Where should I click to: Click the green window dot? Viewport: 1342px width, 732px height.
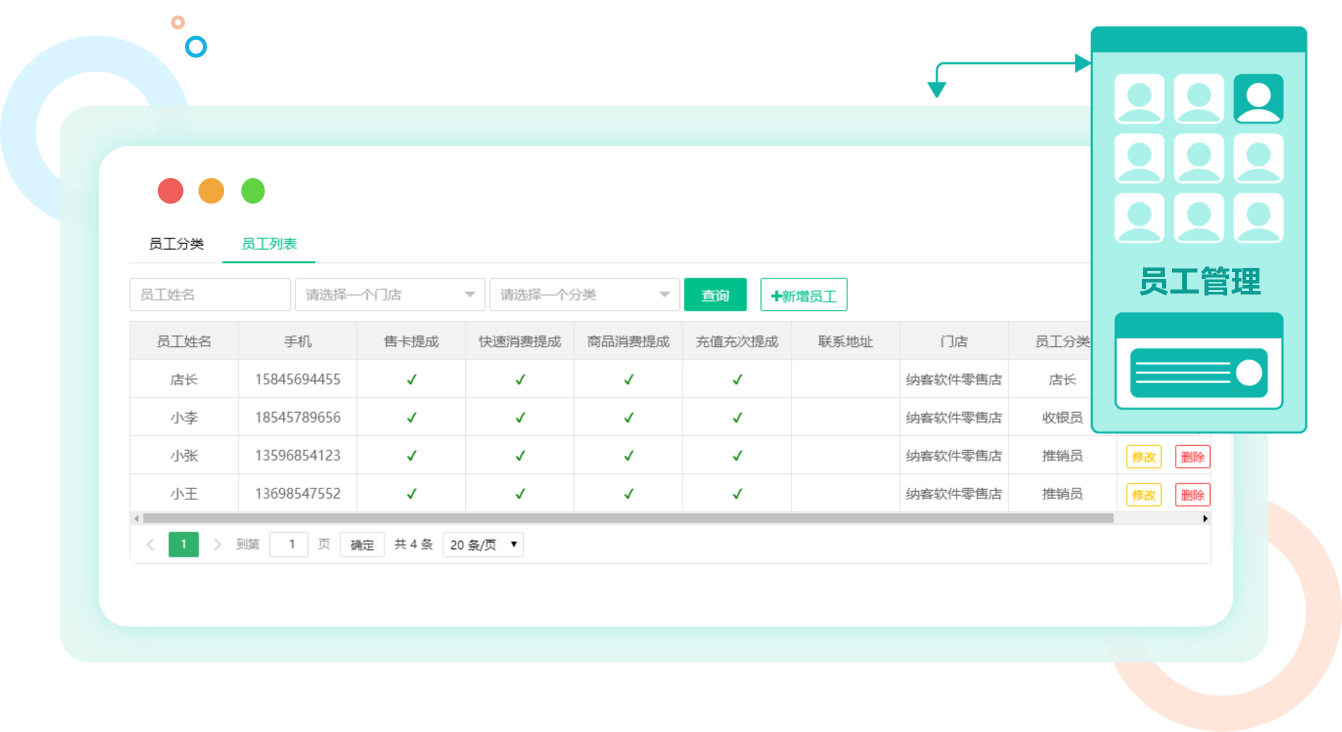click(x=253, y=191)
